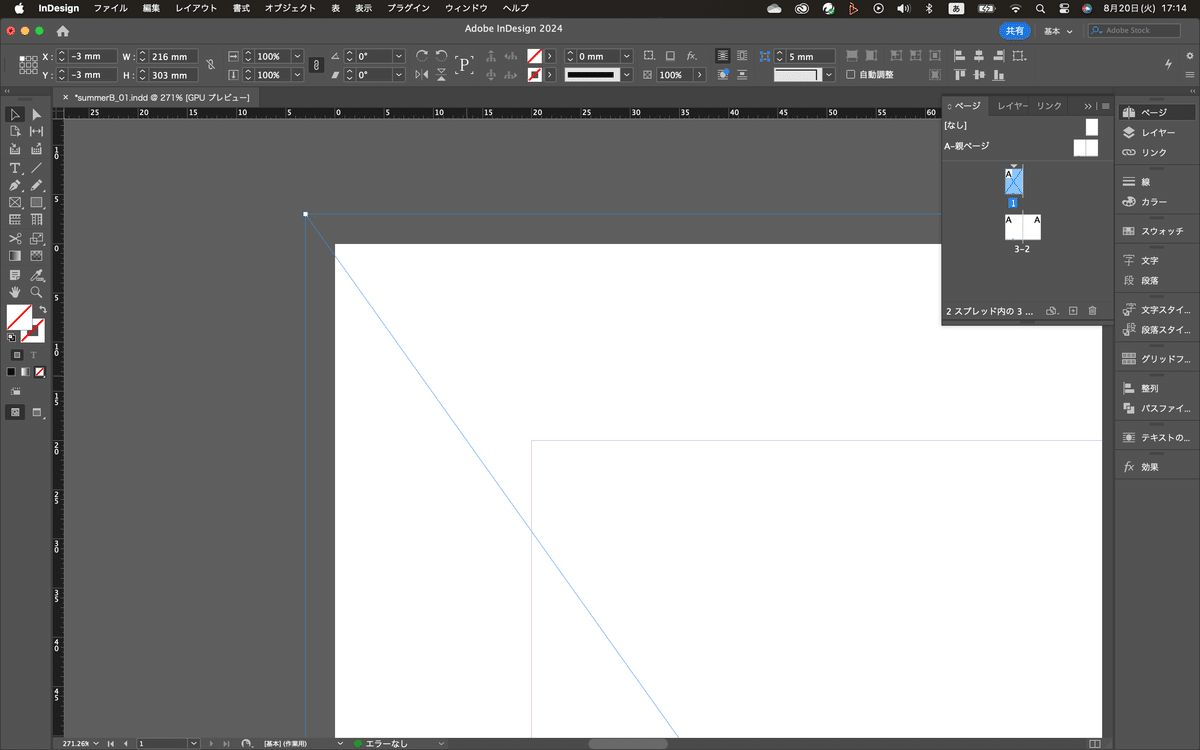1200x750 pixels.
Task: Select Apply Color mode button
Action: tap(11, 372)
